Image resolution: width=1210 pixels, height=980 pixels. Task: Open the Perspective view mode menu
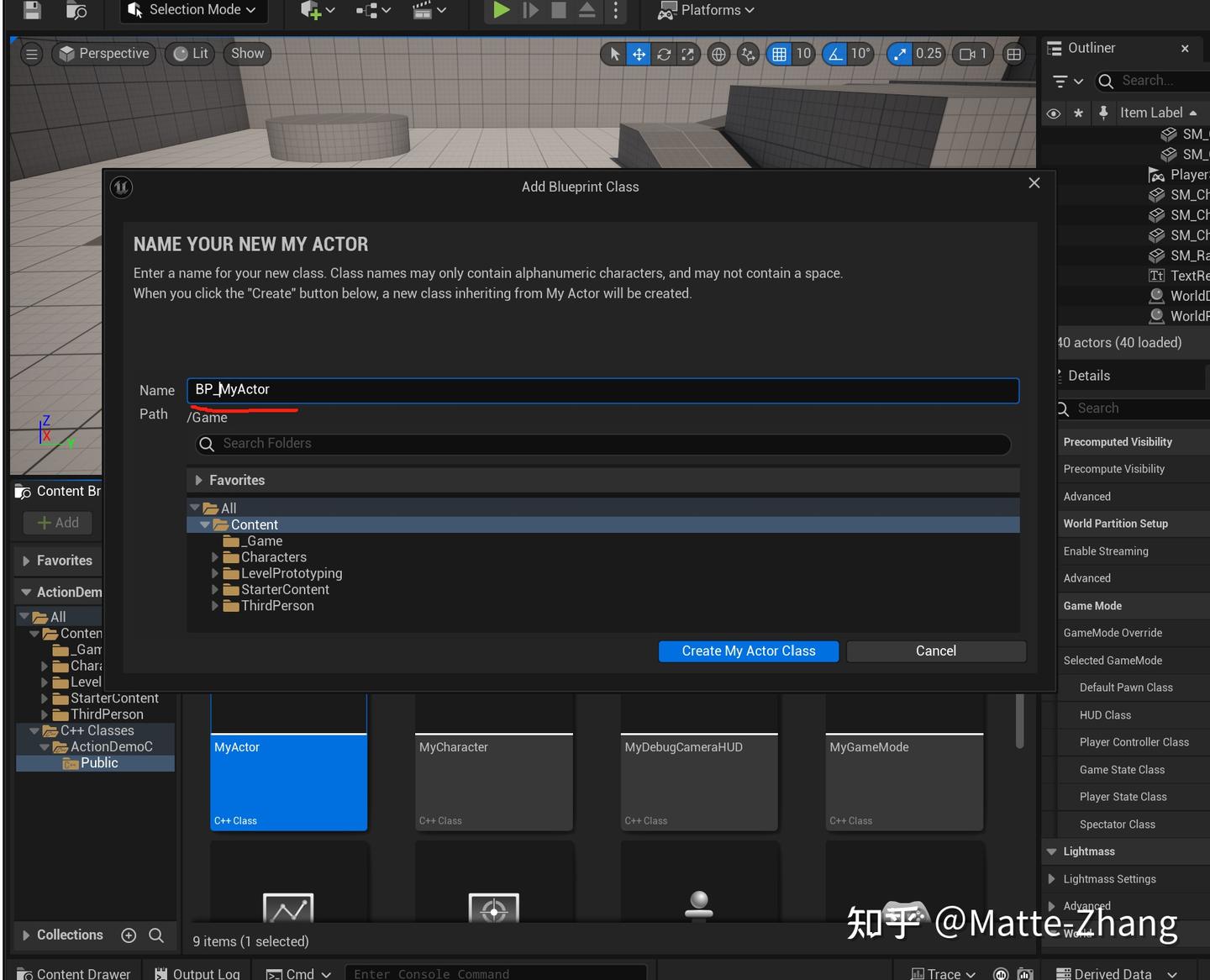pyautogui.click(x=105, y=54)
